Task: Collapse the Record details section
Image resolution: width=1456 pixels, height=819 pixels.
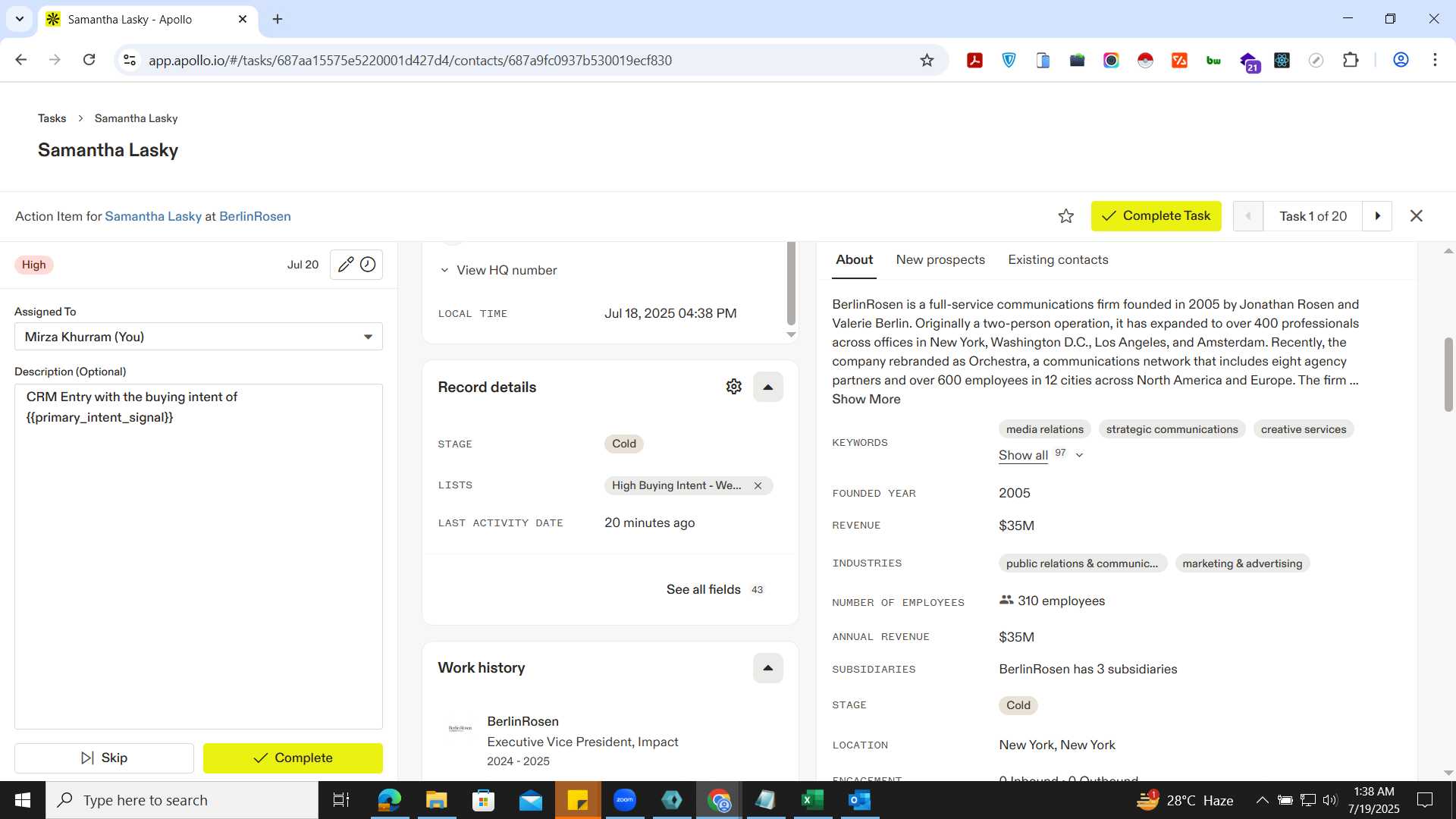Action: click(x=767, y=387)
